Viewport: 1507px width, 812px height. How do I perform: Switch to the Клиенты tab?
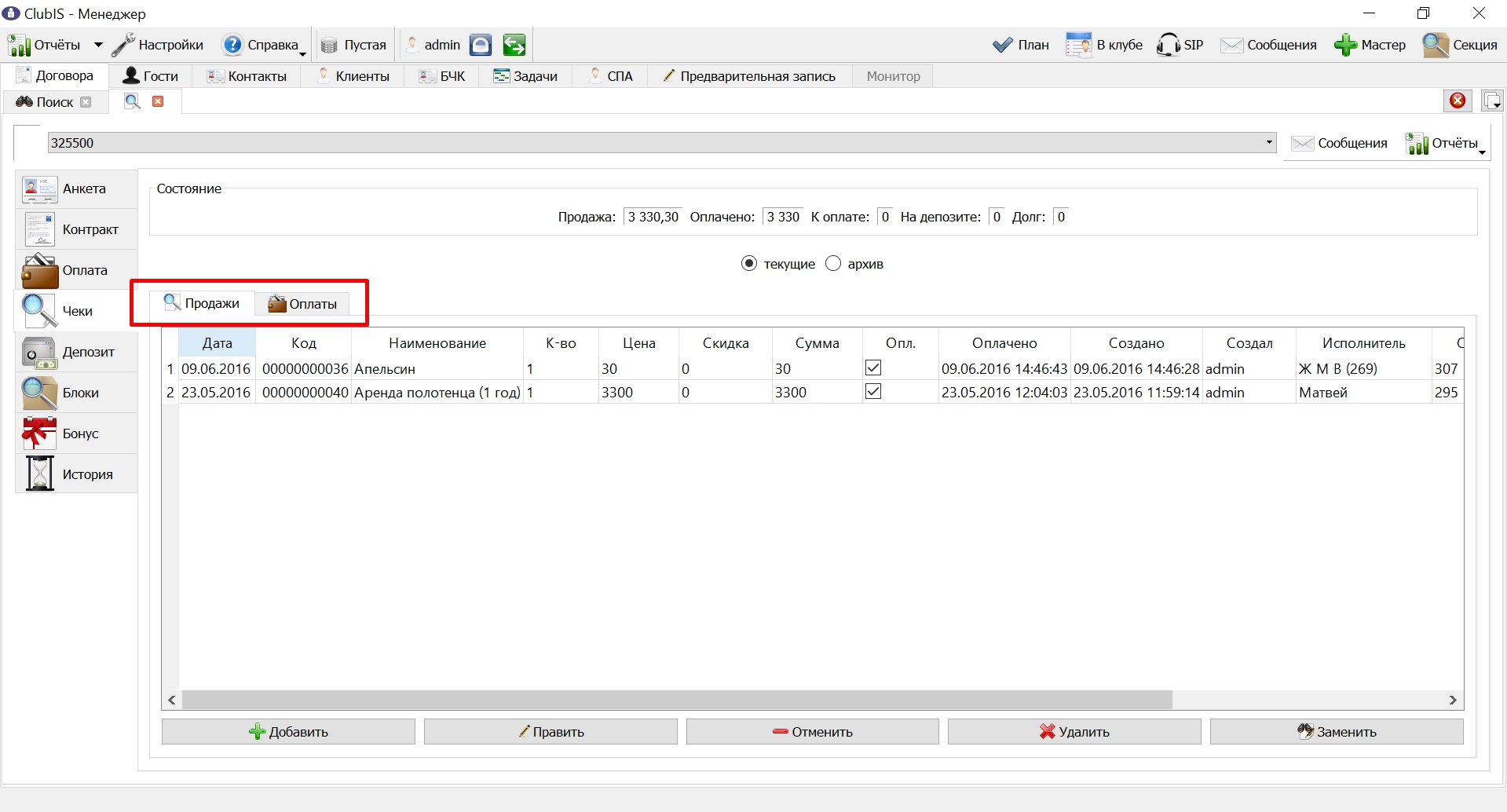pos(353,76)
